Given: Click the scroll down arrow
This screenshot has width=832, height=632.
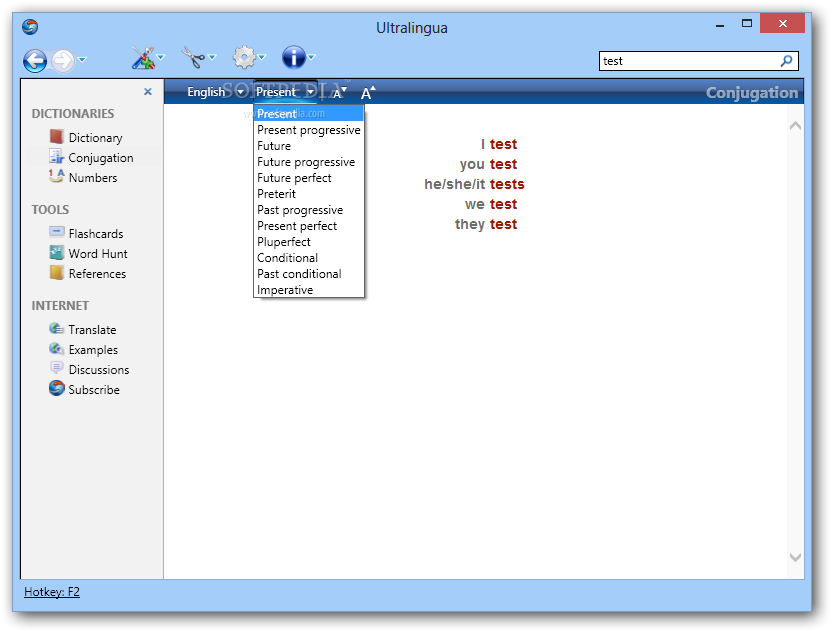Looking at the screenshot, I should 795,557.
